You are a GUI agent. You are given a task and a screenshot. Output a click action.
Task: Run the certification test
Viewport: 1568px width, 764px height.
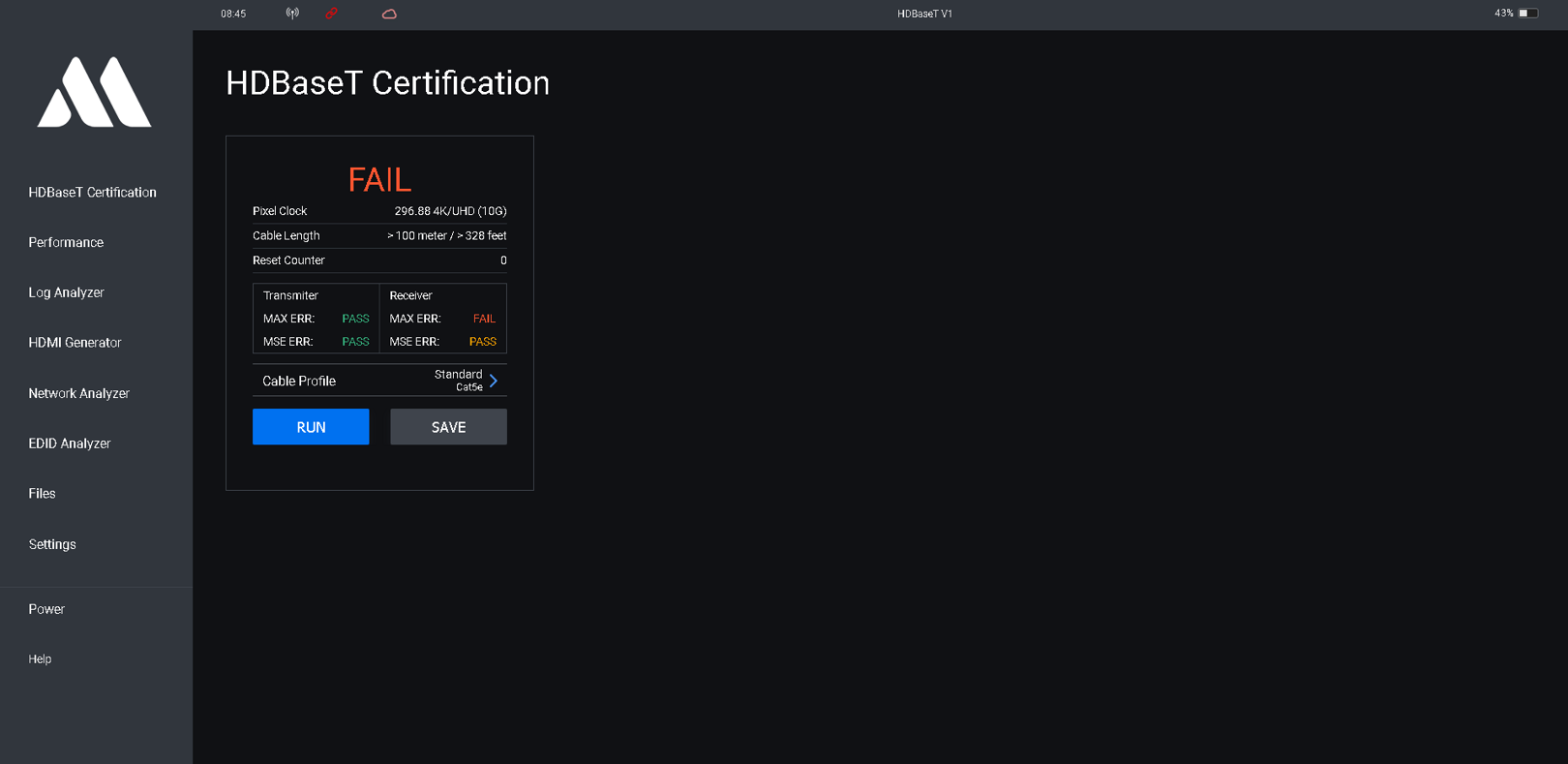pos(311,427)
